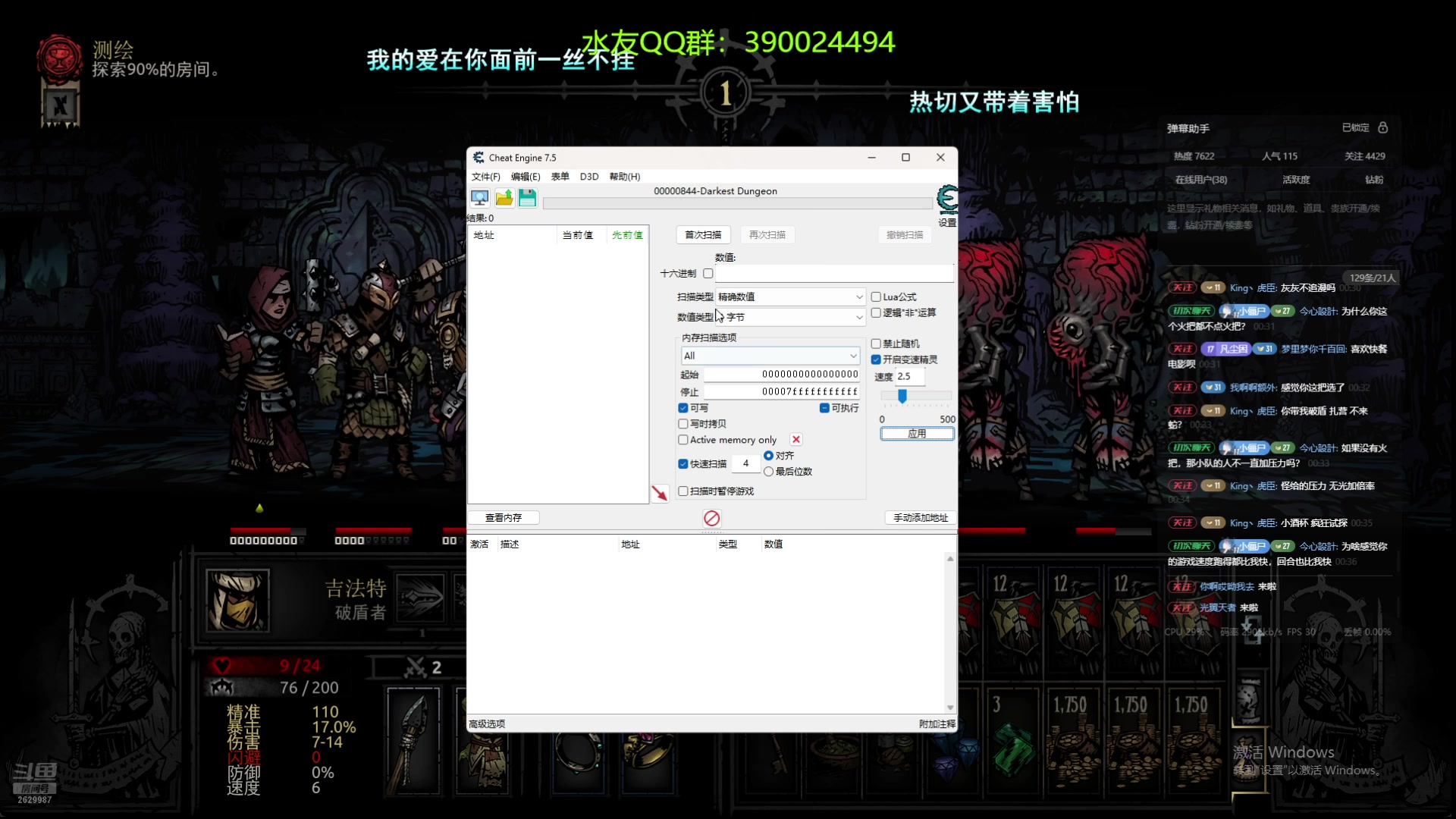This screenshot has height=819, width=1456.
Task: Click the 再次扫描 button
Action: click(767, 235)
